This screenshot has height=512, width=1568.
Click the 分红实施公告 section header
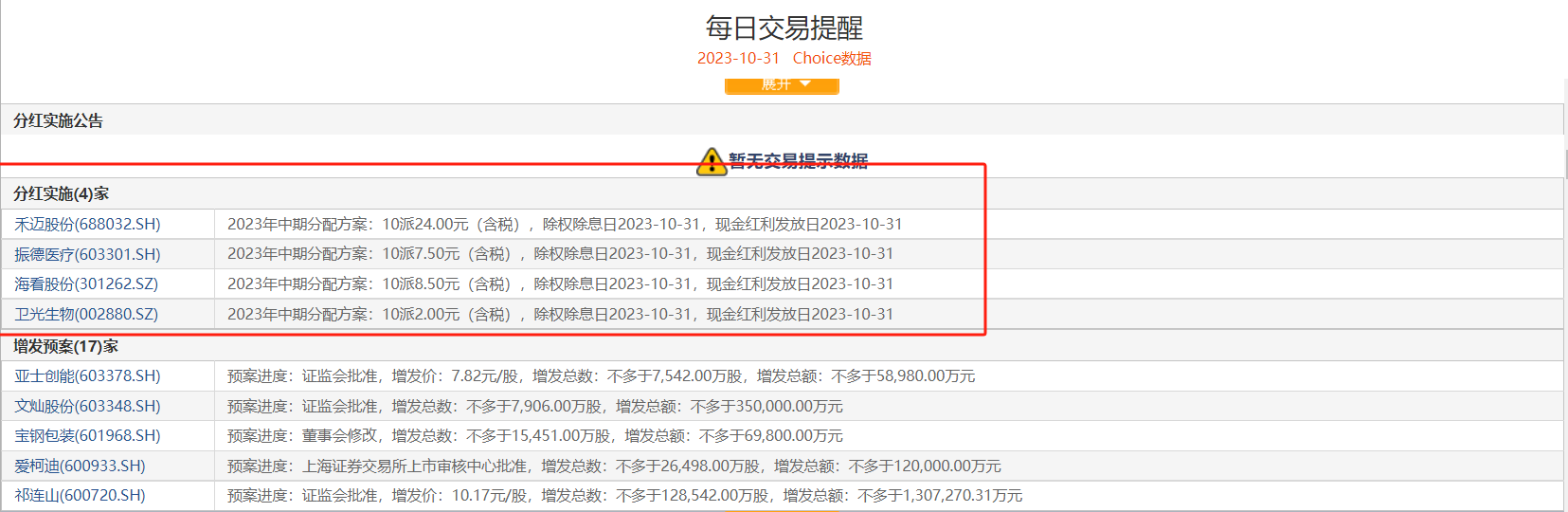click(x=58, y=121)
